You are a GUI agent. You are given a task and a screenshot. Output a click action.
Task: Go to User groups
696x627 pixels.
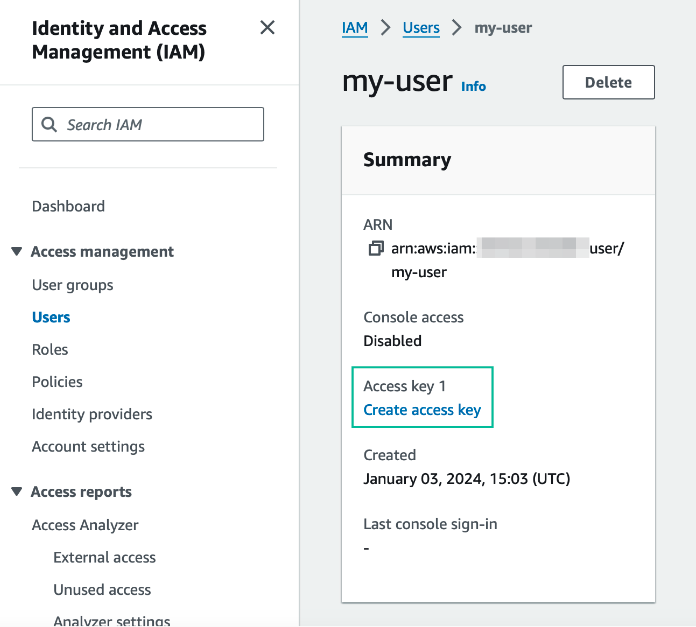point(72,285)
